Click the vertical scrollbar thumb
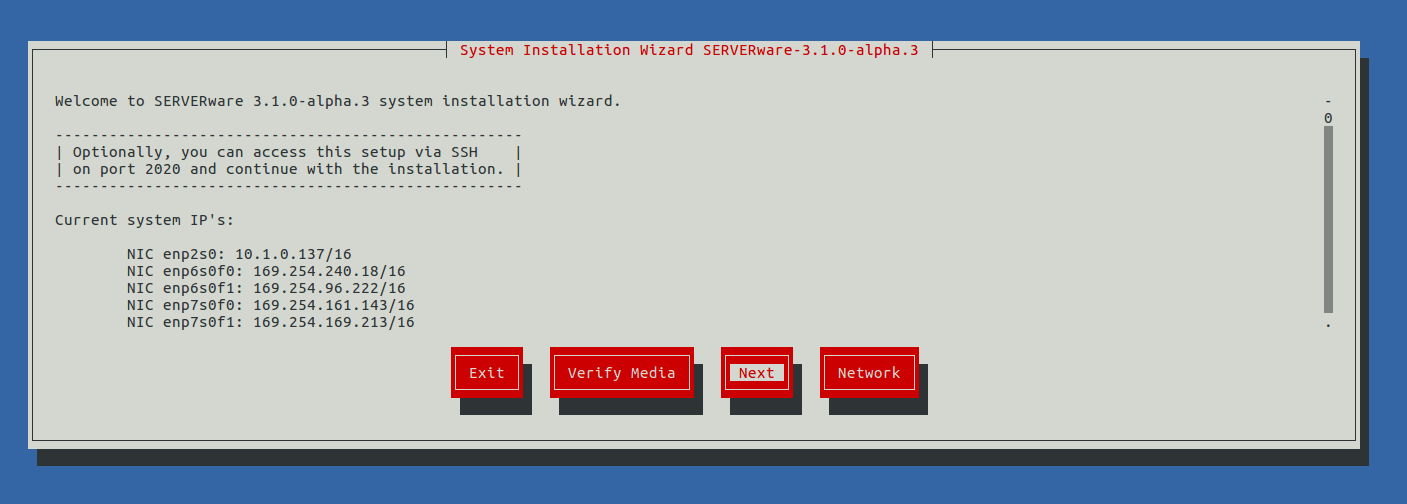The image size is (1407, 504). coord(1328,219)
